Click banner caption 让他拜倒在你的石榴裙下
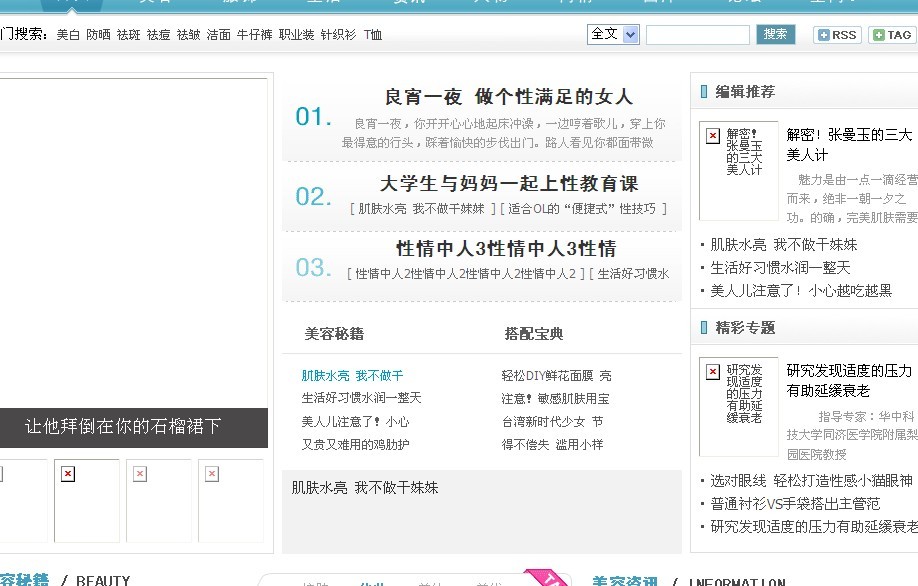918x586 pixels. [123, 426]
